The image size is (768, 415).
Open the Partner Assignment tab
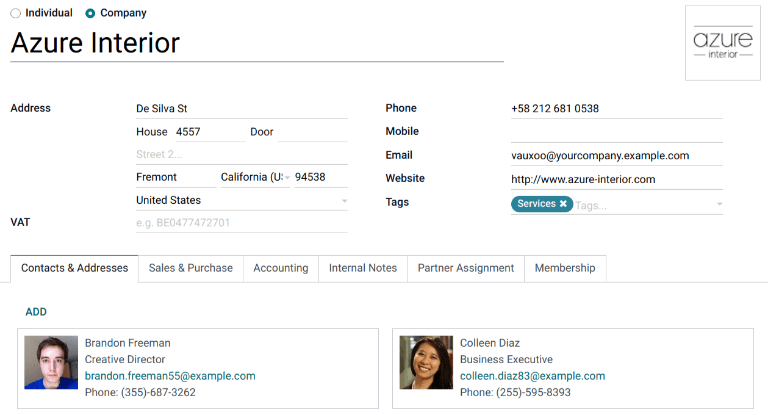pos(465,268)
